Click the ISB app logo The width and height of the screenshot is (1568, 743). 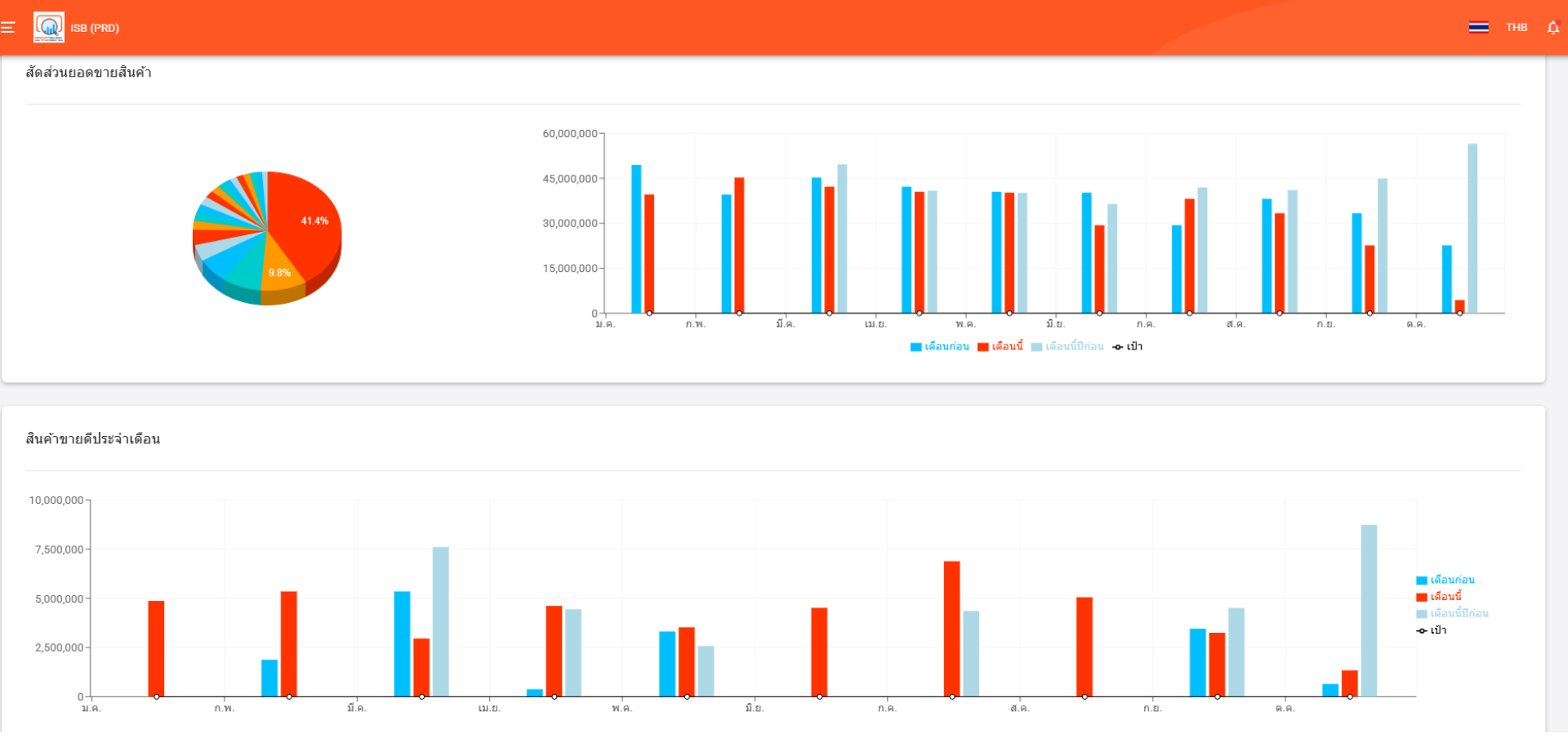click(49, 28)
